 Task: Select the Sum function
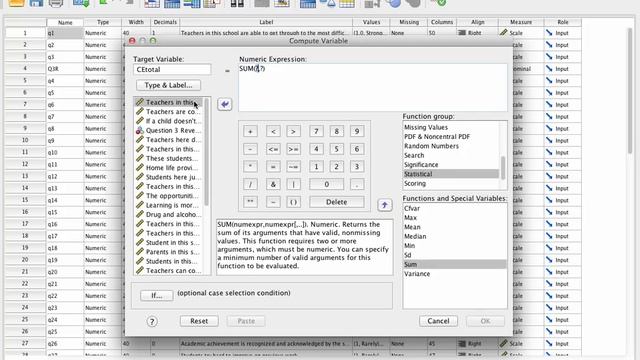[455, 265]
